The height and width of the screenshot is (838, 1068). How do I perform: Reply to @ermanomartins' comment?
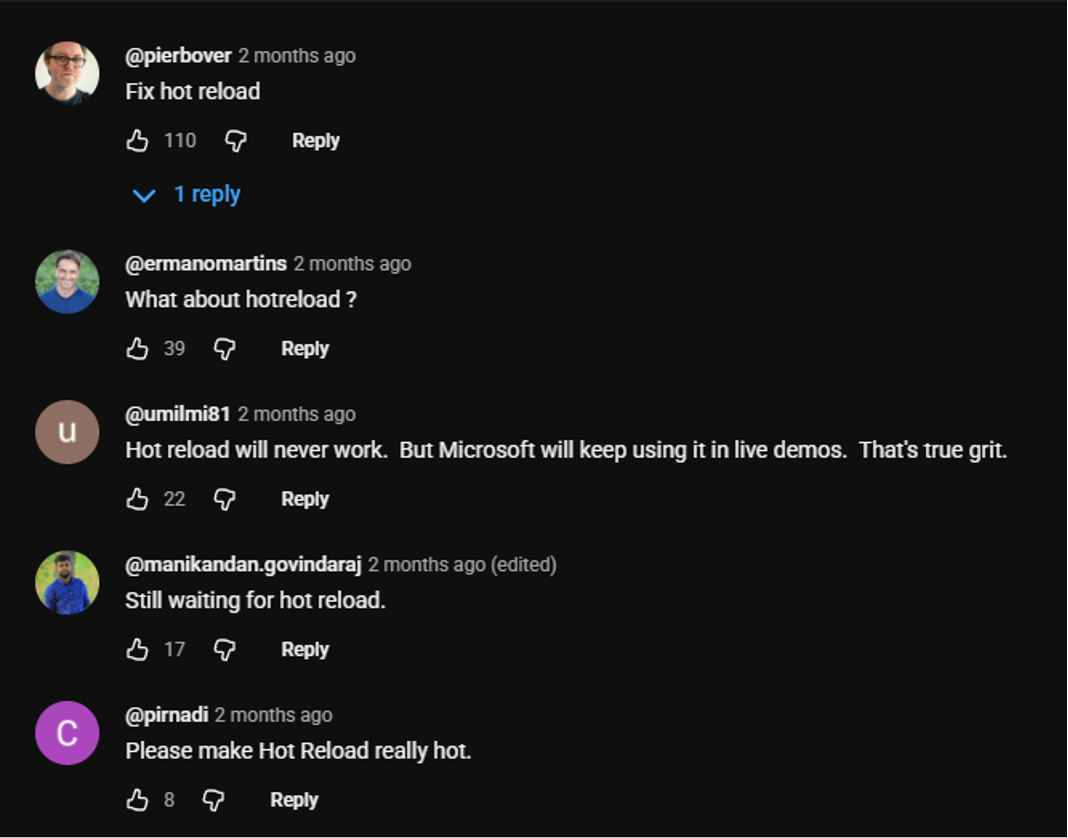(304, 348)
